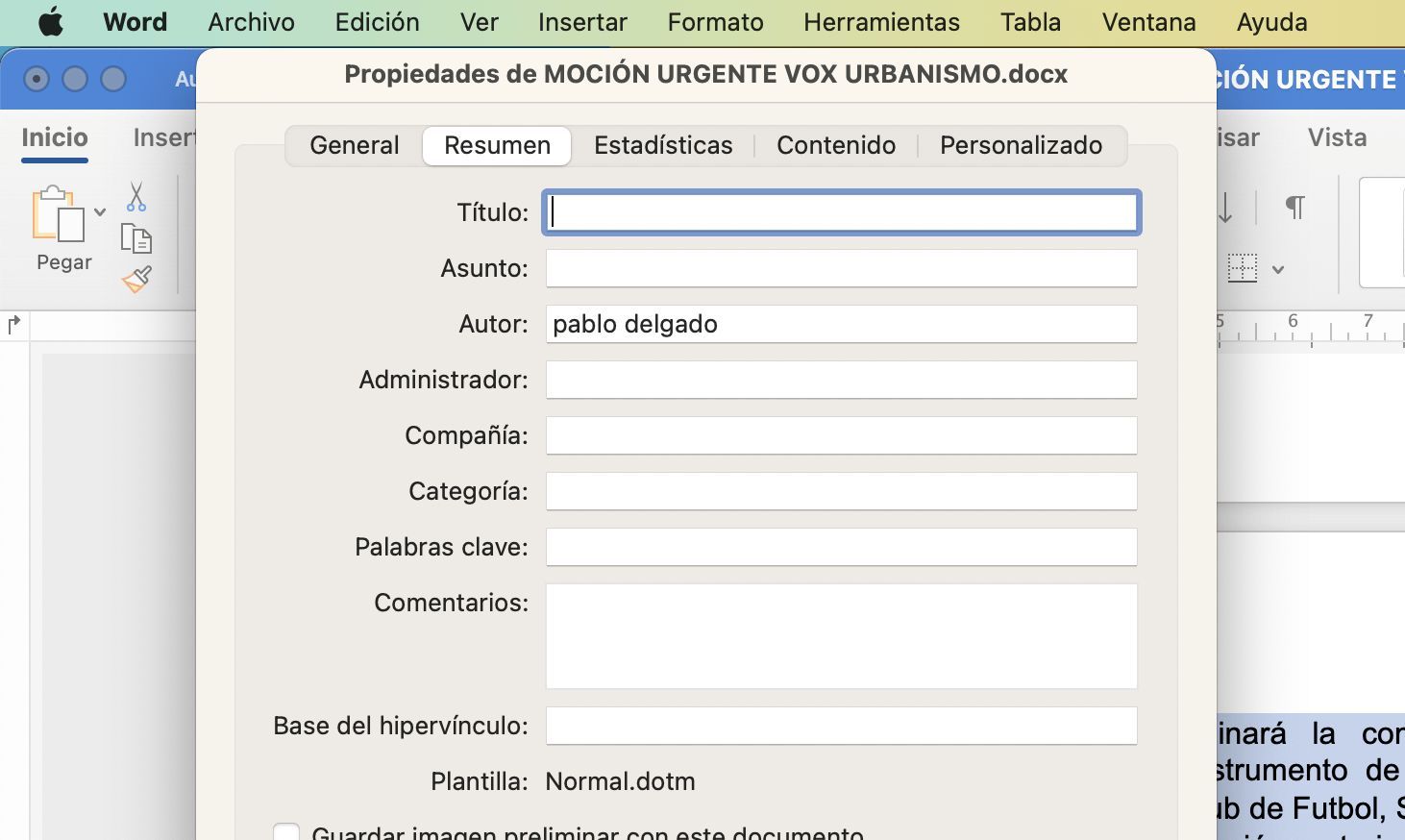Click the Autor field containing pablo delgado

(841, 324)
